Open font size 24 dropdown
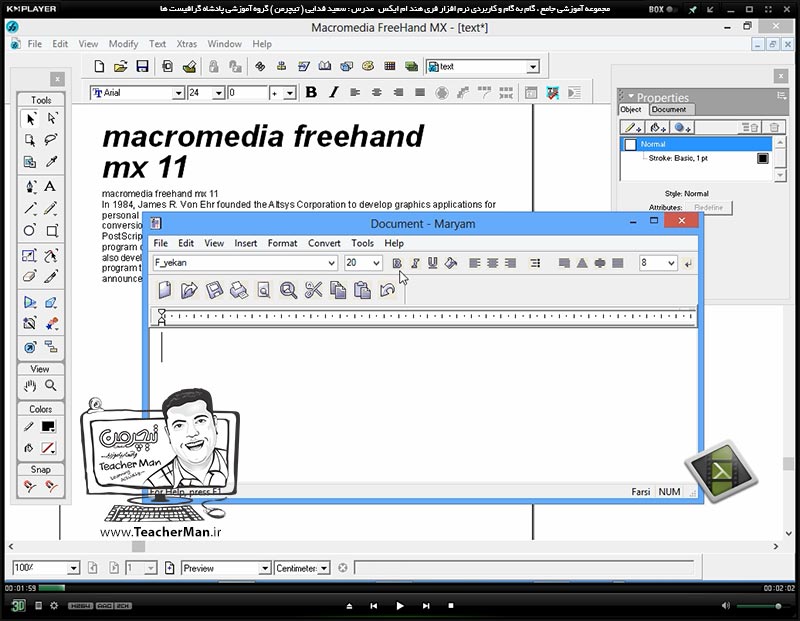 [x=218, y=93]
